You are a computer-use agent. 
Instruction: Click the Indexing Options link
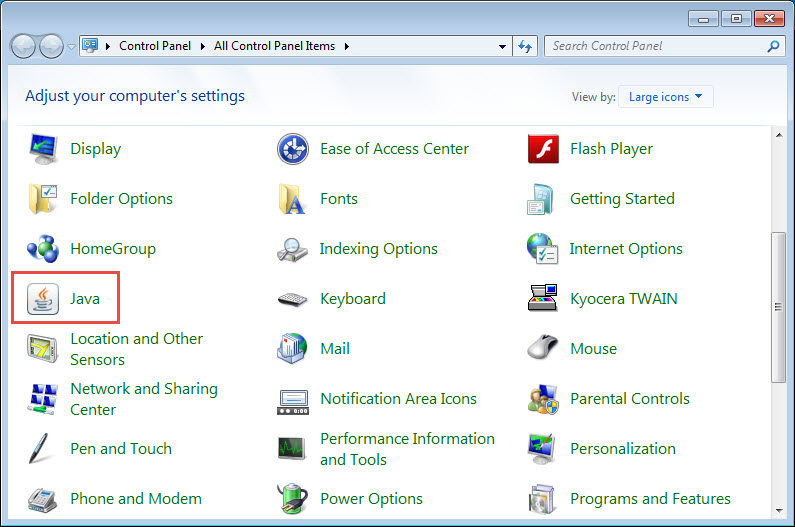pyautogui.click(x=378, y=249)
